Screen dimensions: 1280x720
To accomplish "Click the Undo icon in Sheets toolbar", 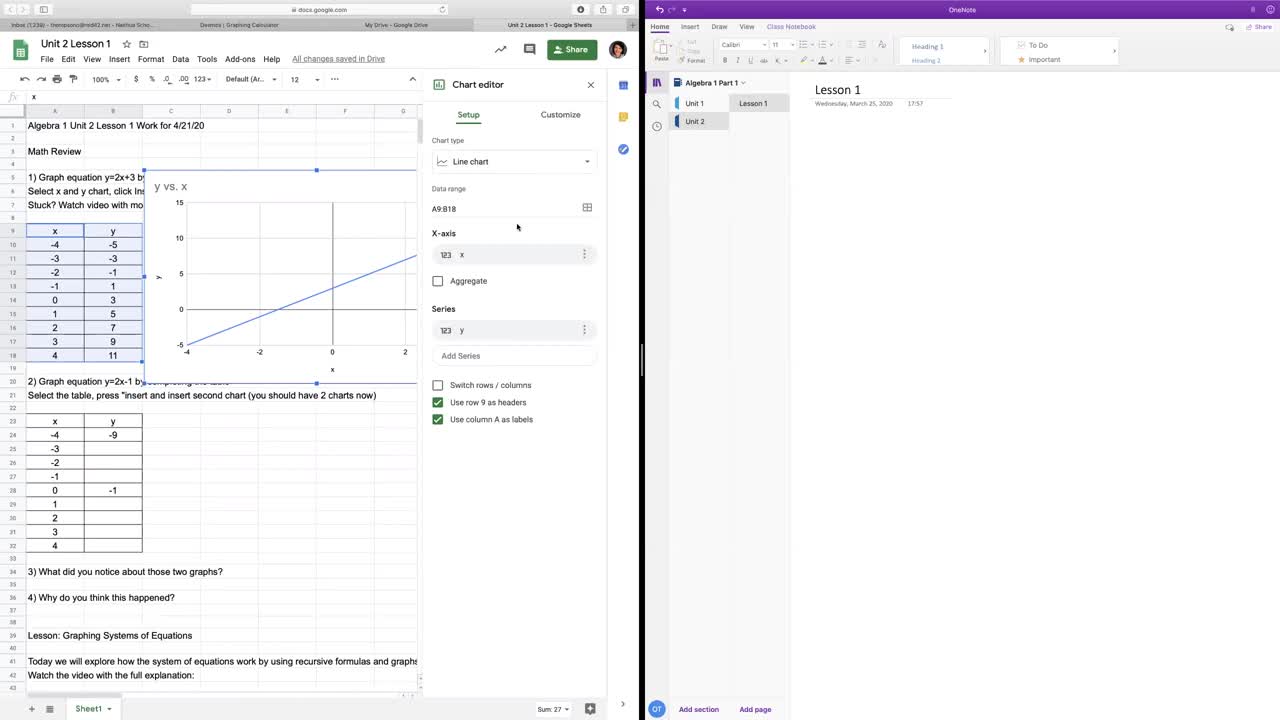I will pos(25,79).
